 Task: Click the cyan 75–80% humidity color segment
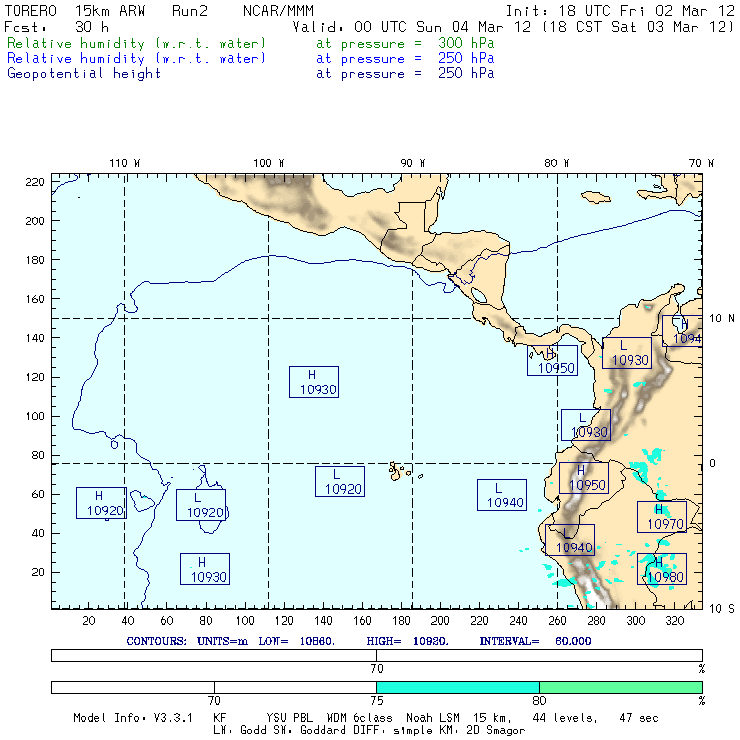coord(457,687)
